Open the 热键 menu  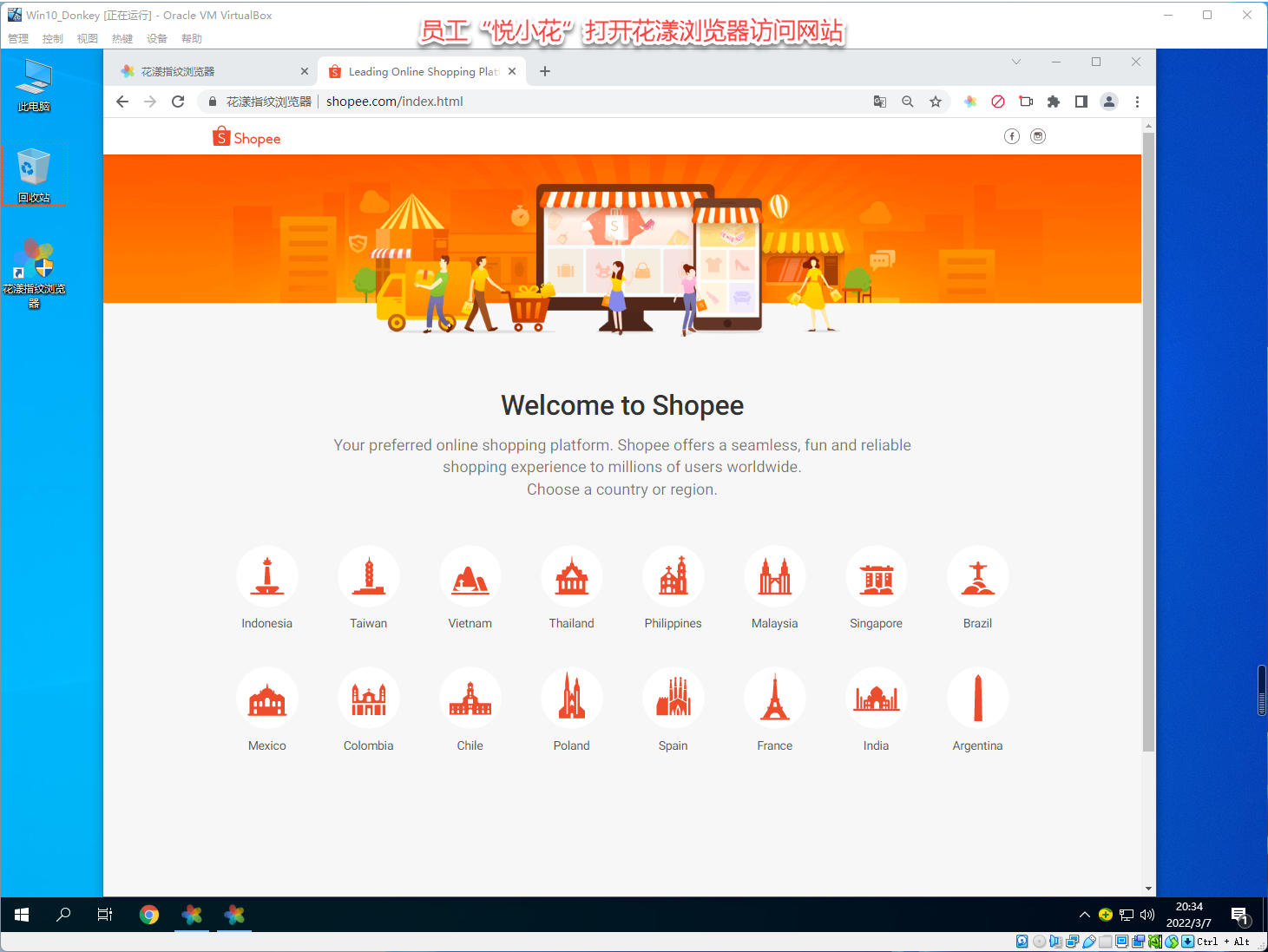pyautogui.click(x=122, y=38)
